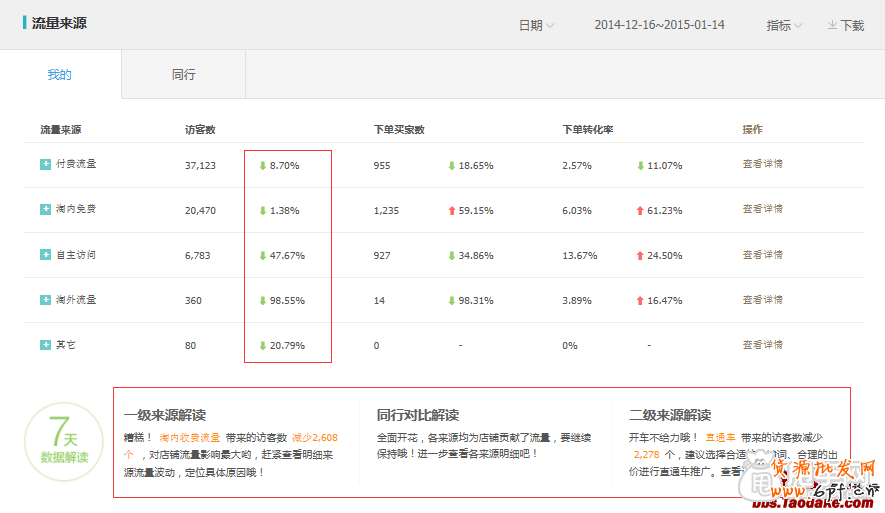Click the 同行对比解读 heading
This screenshot has width=885, height=513.
[418, 415]
